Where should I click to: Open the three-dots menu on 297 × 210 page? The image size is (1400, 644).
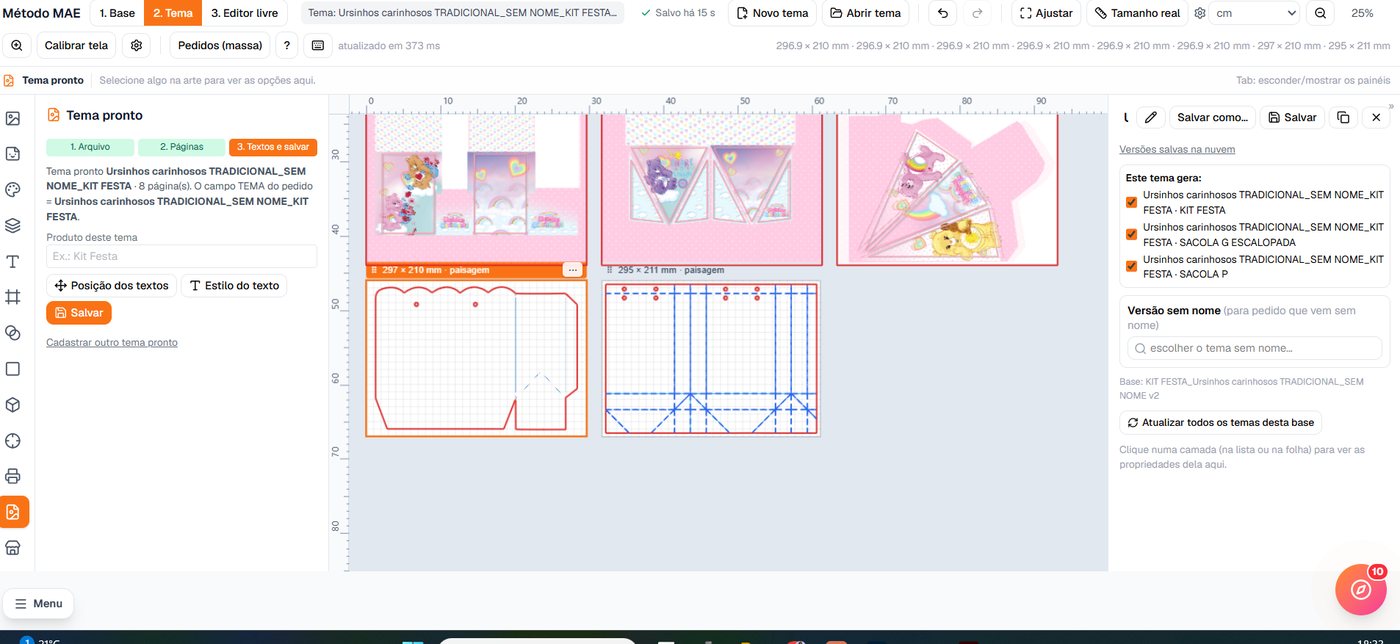(x=573, y=270)
